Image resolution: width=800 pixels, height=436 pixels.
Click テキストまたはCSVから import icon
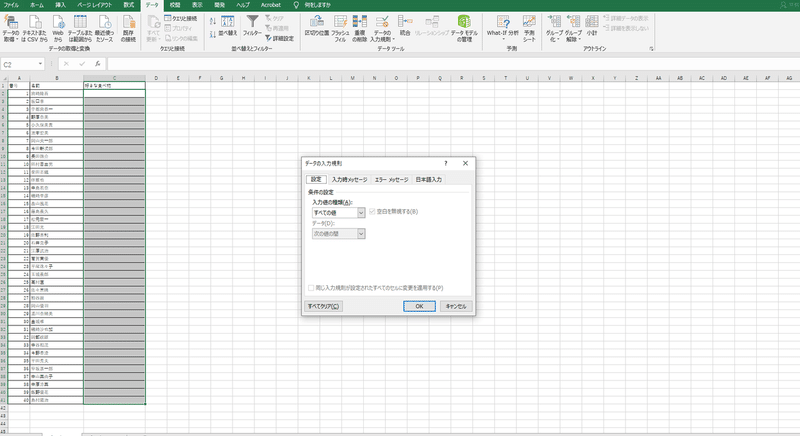coord(34,29)
